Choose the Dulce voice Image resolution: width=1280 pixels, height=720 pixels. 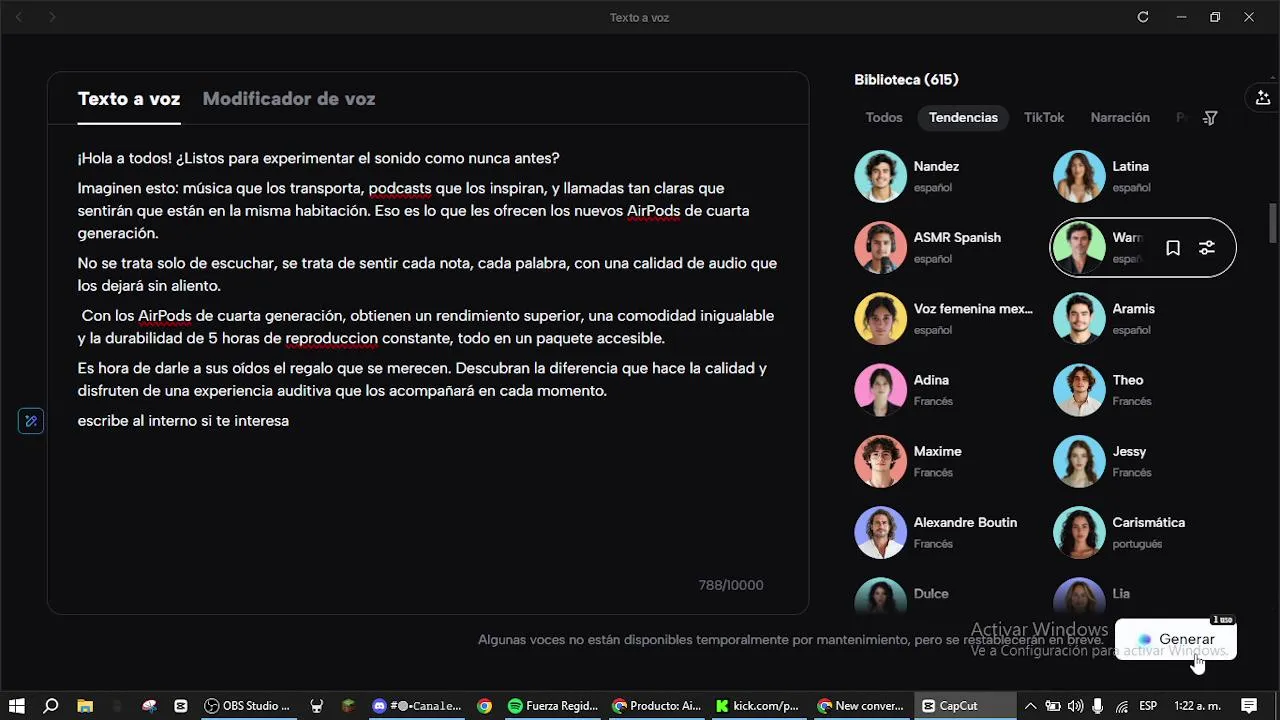(945, 595)
